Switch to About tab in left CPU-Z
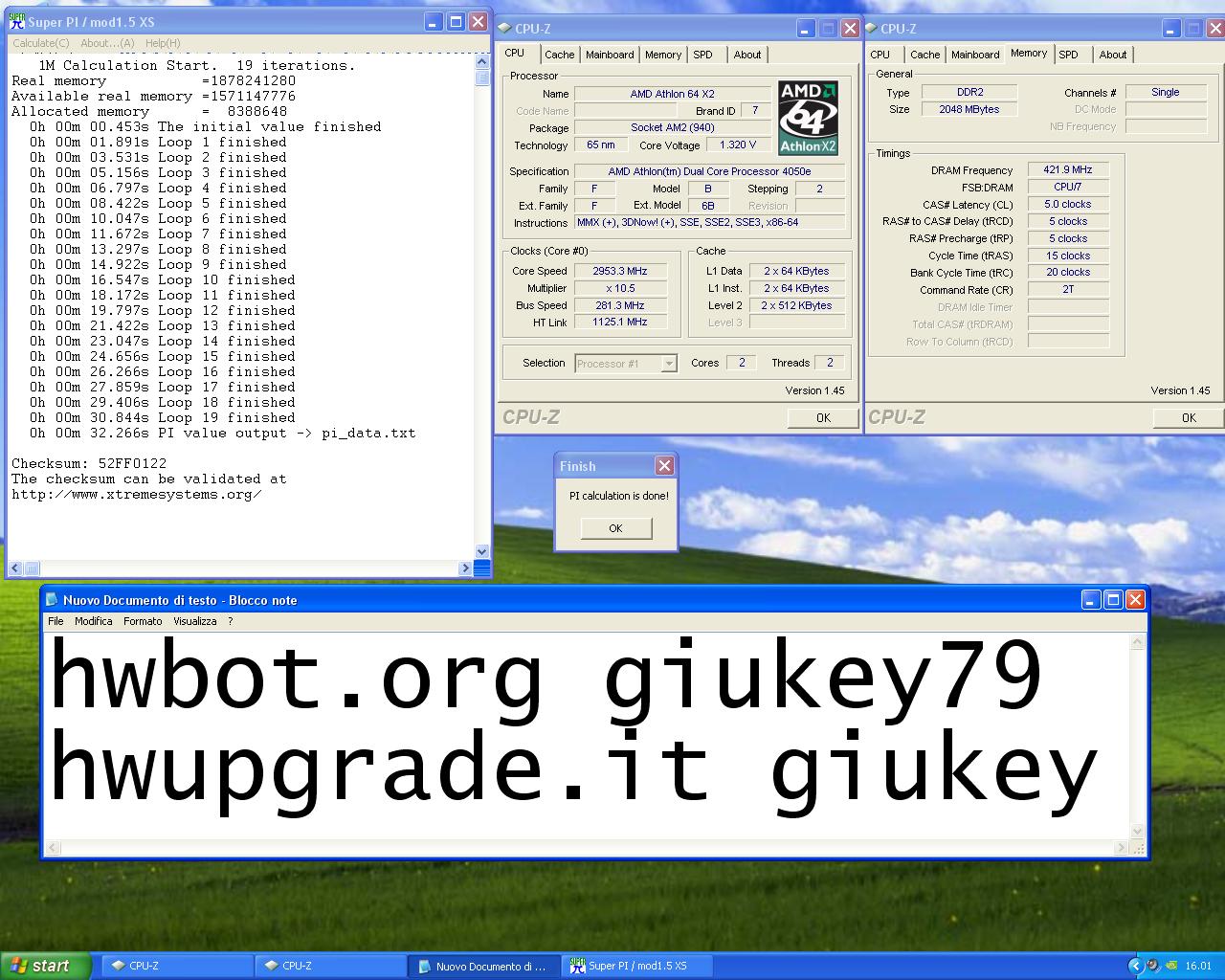Screen dimensions: 1225x980 pyautogui.click(x=747, y=55)
